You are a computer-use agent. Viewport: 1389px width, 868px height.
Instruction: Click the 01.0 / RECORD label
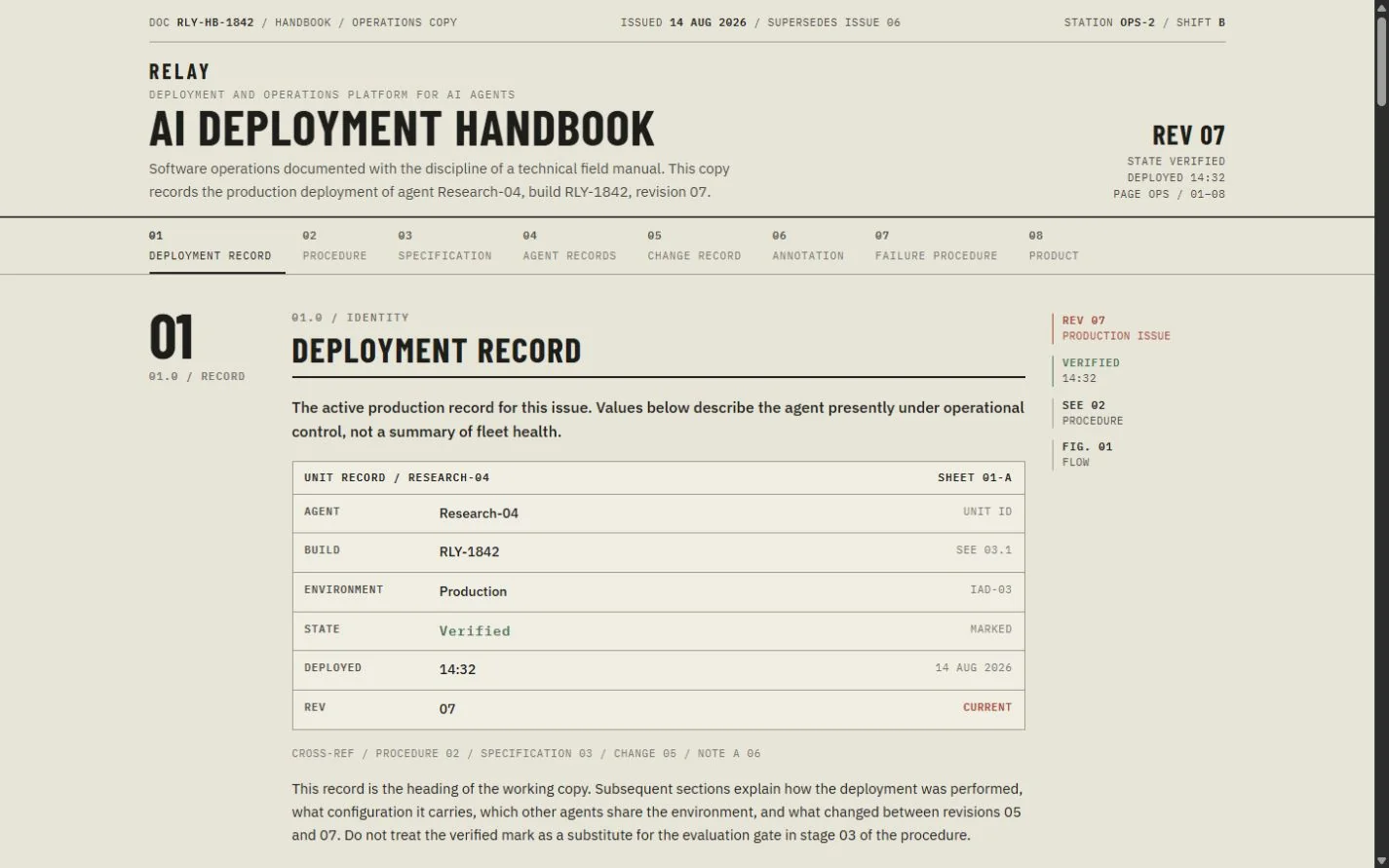[197, 376]
